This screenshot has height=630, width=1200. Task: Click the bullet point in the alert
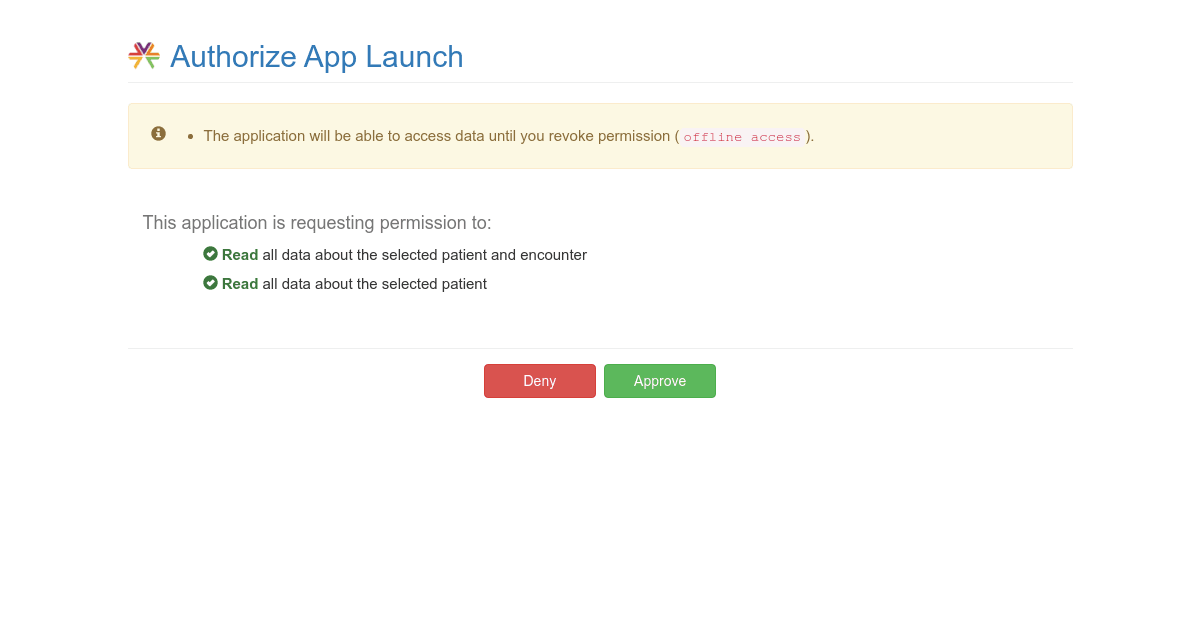[x=190, y=136]
